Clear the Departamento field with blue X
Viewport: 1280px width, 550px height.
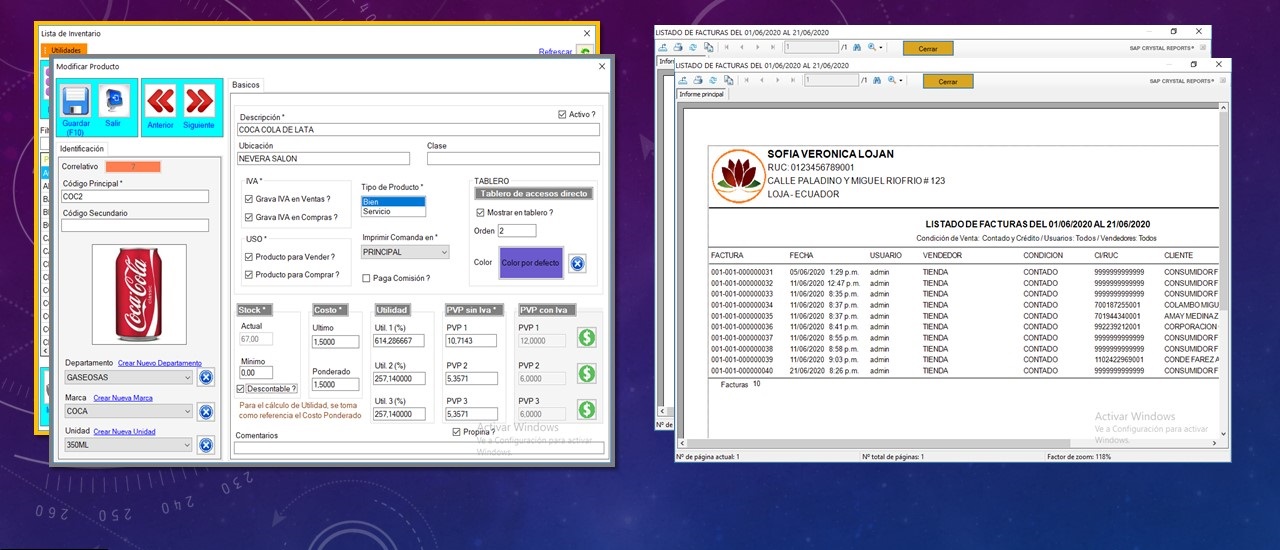(205, 377)
